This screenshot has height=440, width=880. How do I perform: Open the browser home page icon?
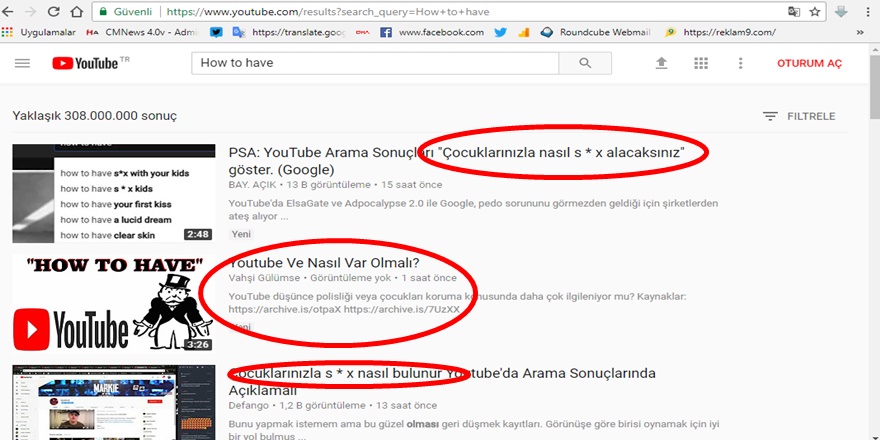click(76, 12)
